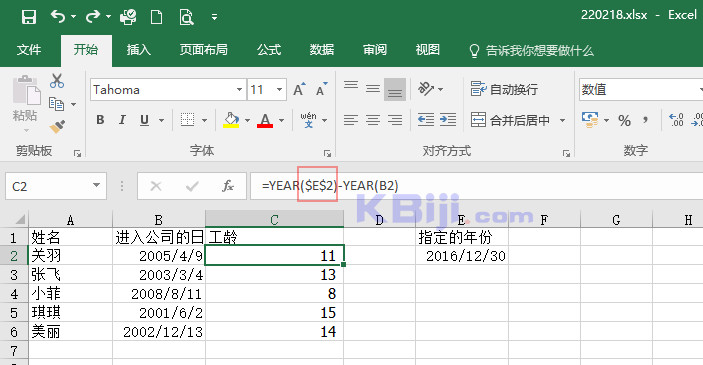Click the Accounting Number Format icon
The height and width of the screenshot is (365, 703).
[x=590, y=120]
